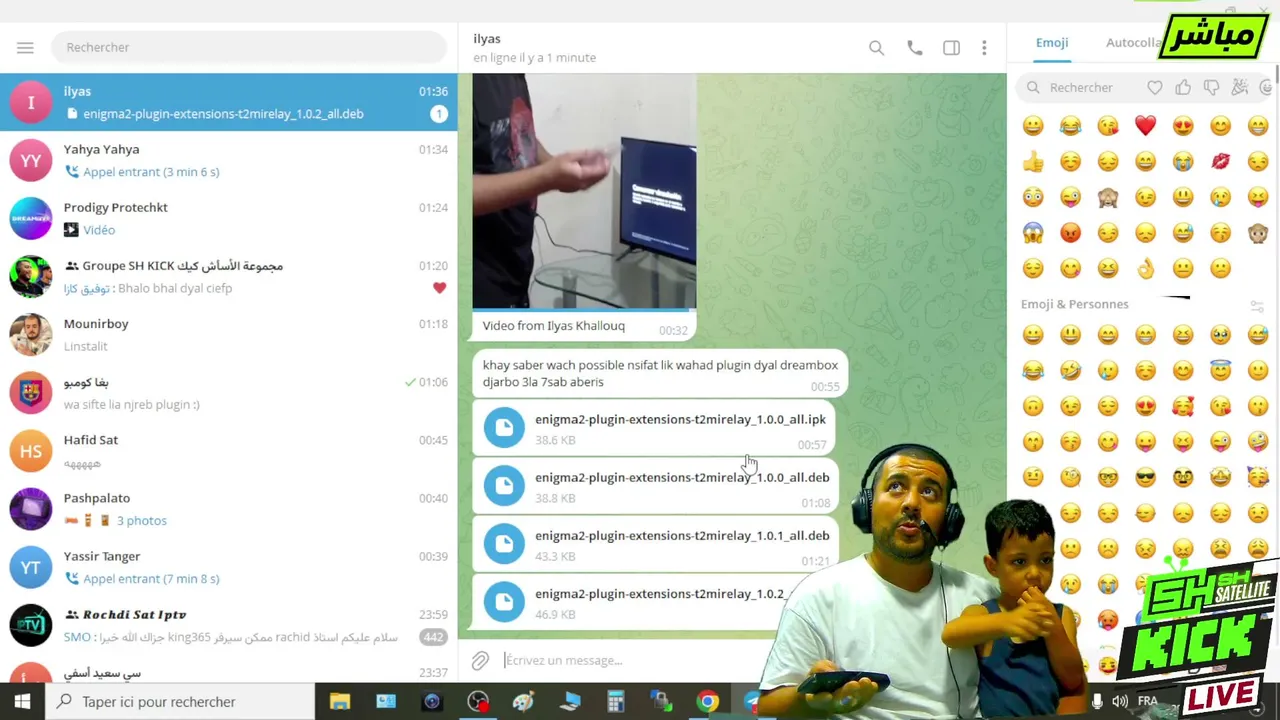Open the Telegram hamburger main menu
1280x720 pixels.
[x=25, y=47]
